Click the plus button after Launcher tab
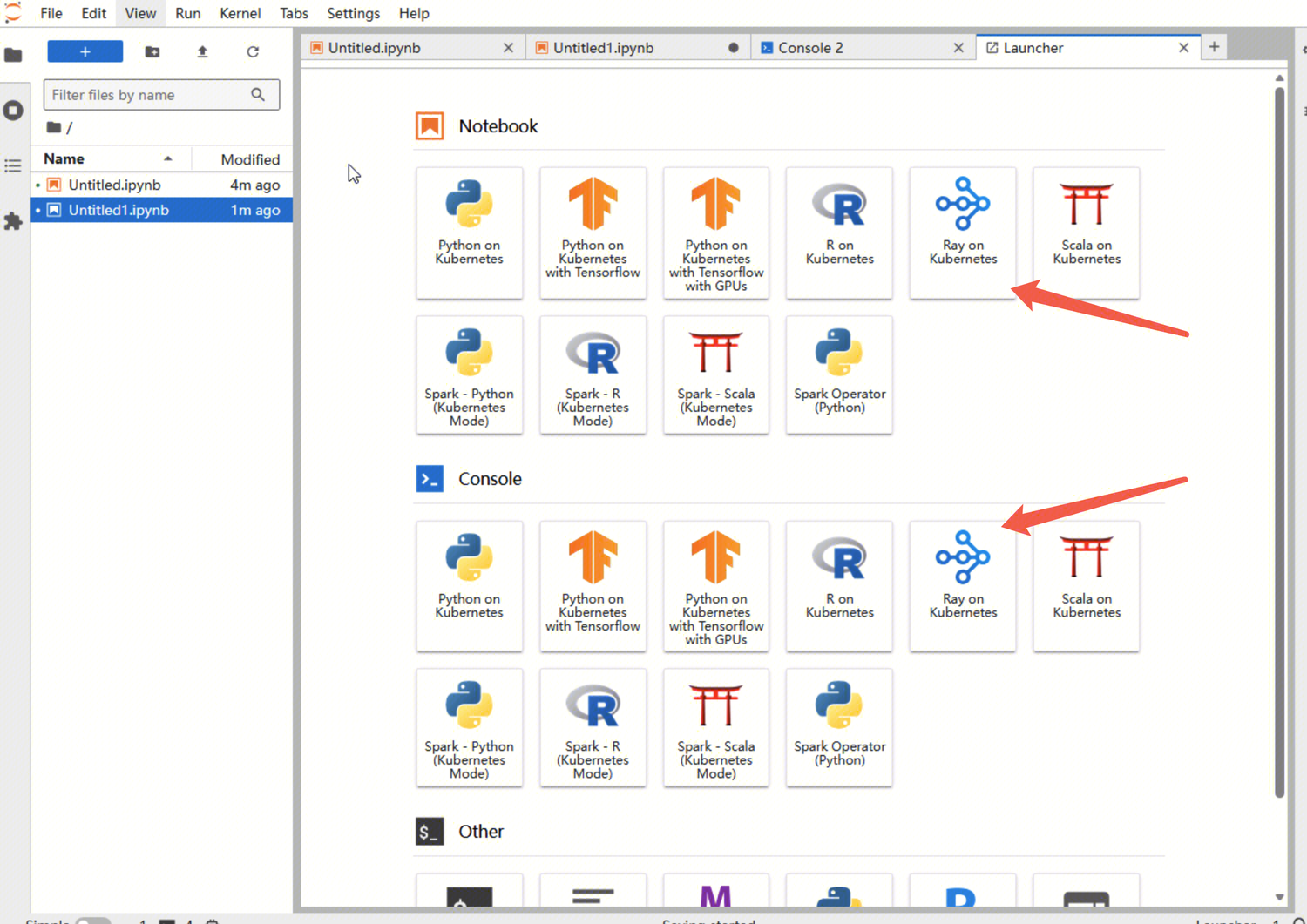The height and width of the screenshot is (924, 1307). (x=1214, y=47)
